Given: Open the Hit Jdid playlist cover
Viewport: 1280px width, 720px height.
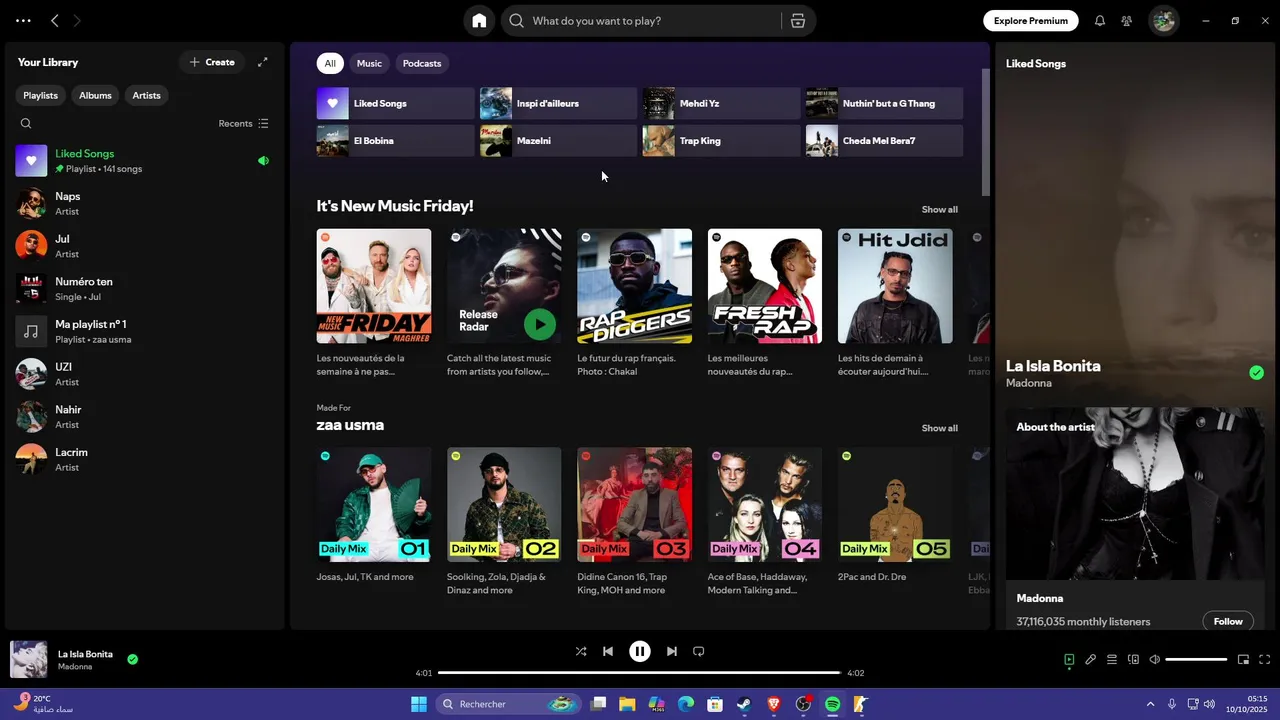Looking at the screenshot, I should point(895,286).
